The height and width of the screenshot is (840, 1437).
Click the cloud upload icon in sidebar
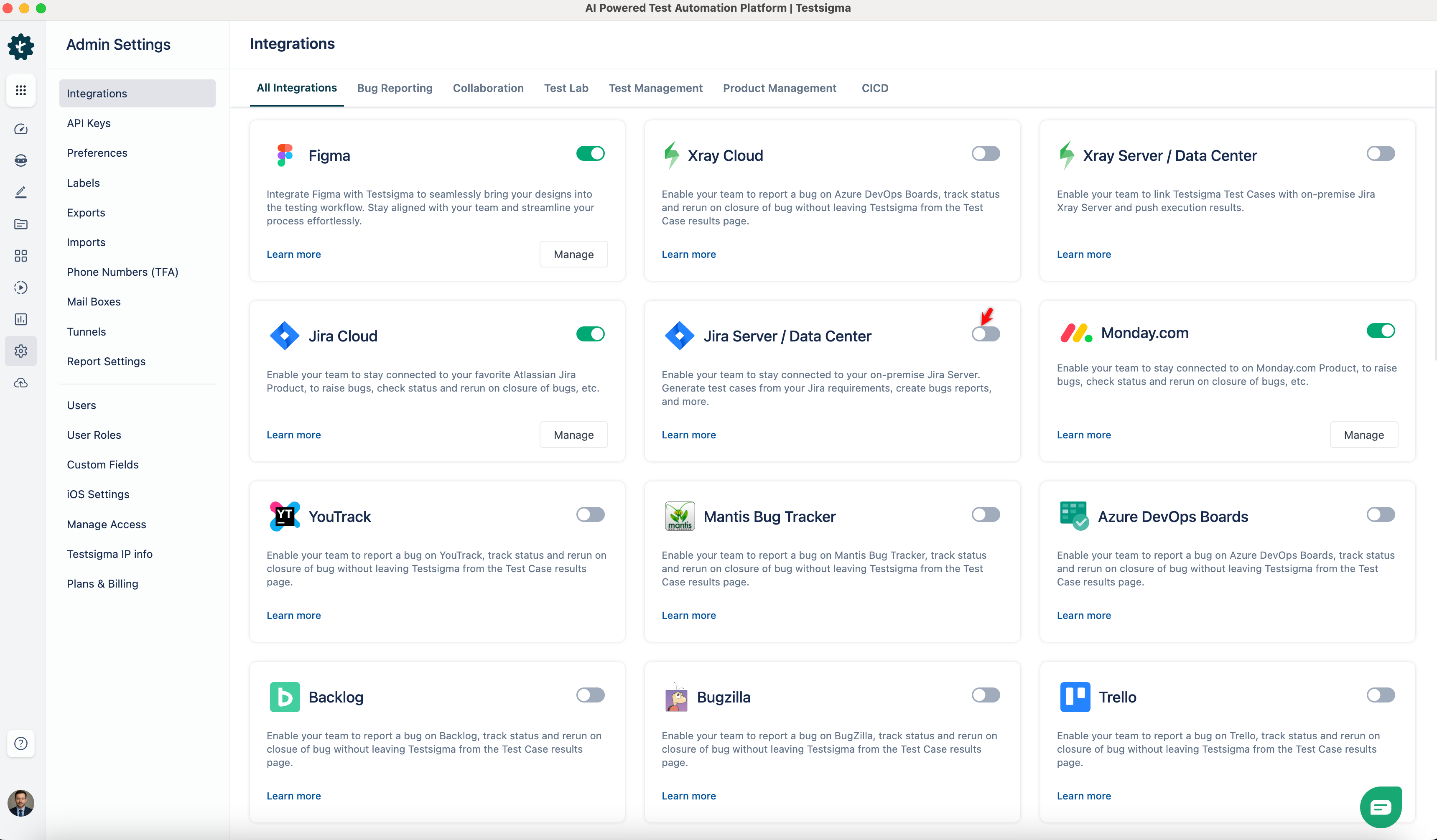(20, 383)
